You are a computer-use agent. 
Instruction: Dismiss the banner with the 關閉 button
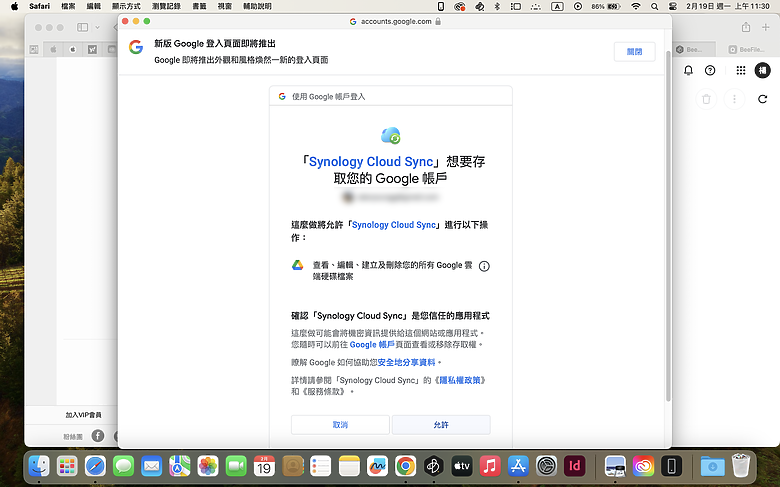[x=634, y=52]
